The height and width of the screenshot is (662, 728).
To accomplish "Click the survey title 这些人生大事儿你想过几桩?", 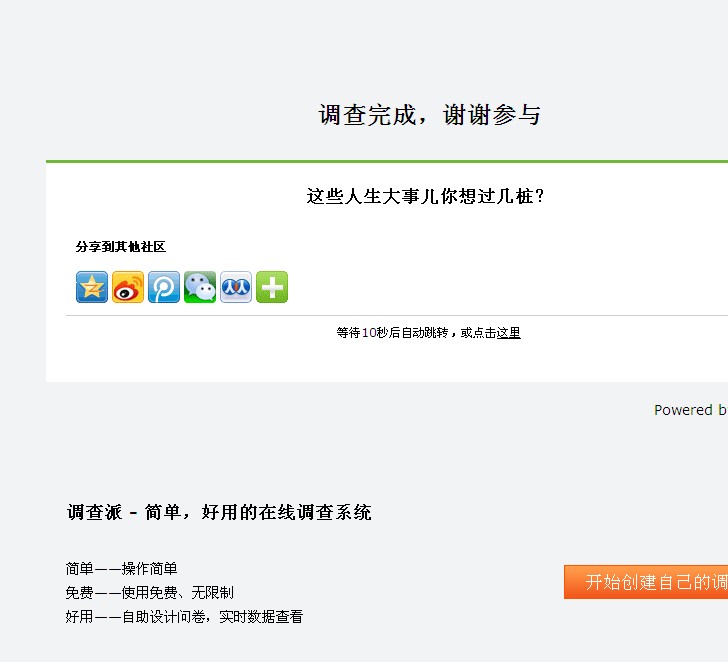I will pos(425,196).
